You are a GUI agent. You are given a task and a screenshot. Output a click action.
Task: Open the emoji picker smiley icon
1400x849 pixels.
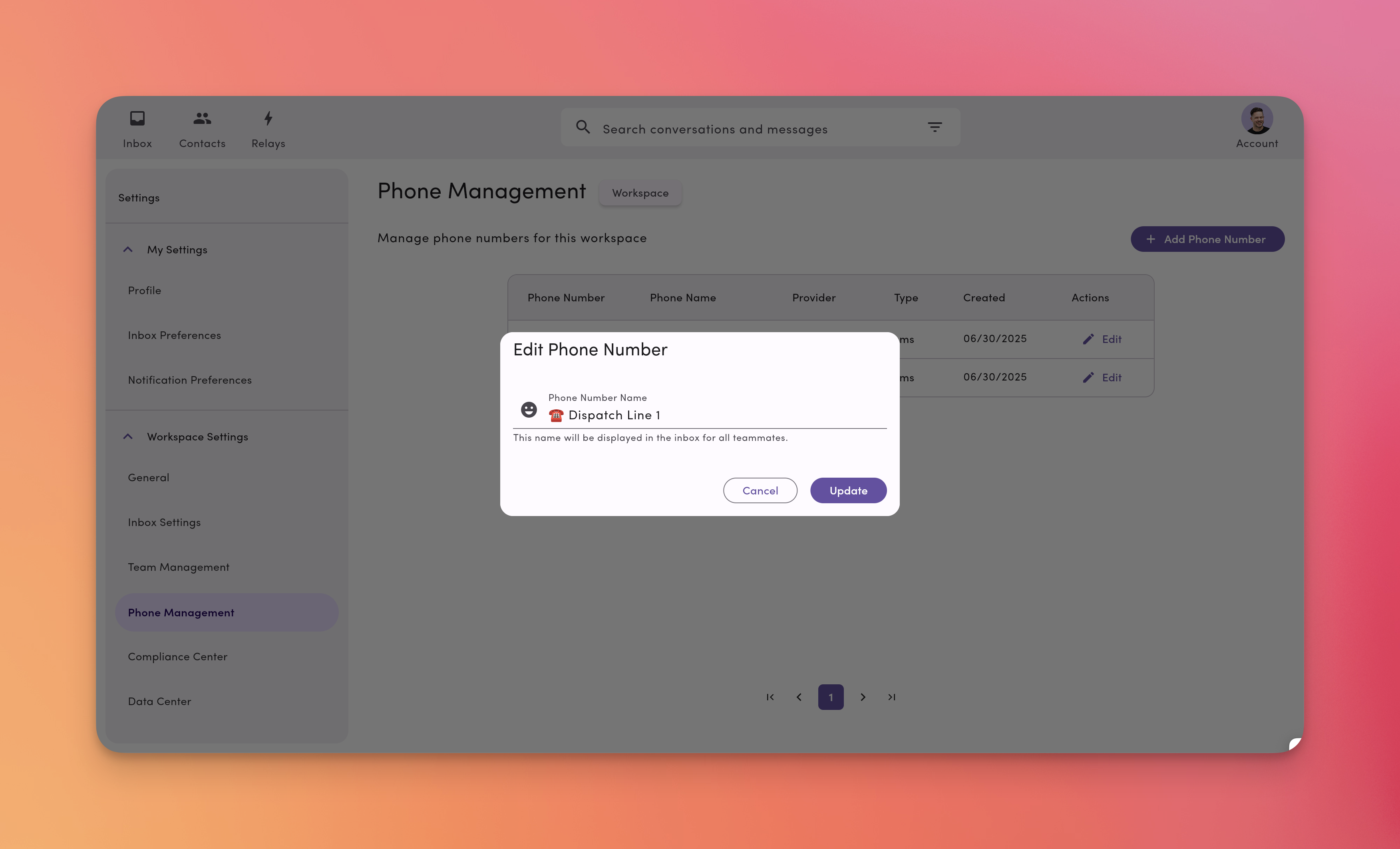pos(529,409)
